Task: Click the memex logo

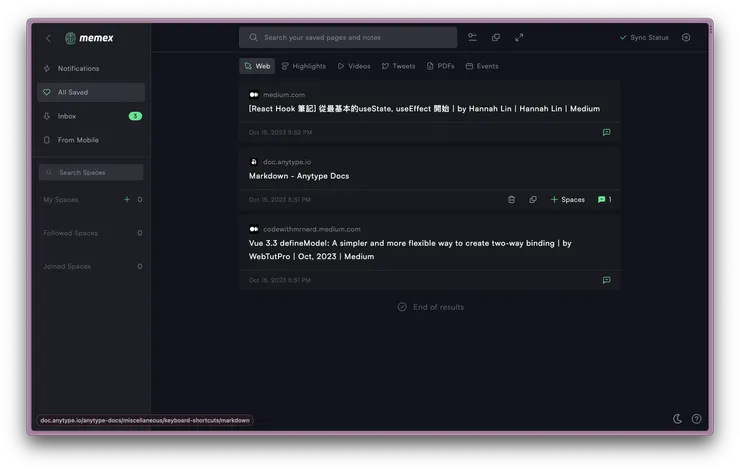Action: point(89,38)
